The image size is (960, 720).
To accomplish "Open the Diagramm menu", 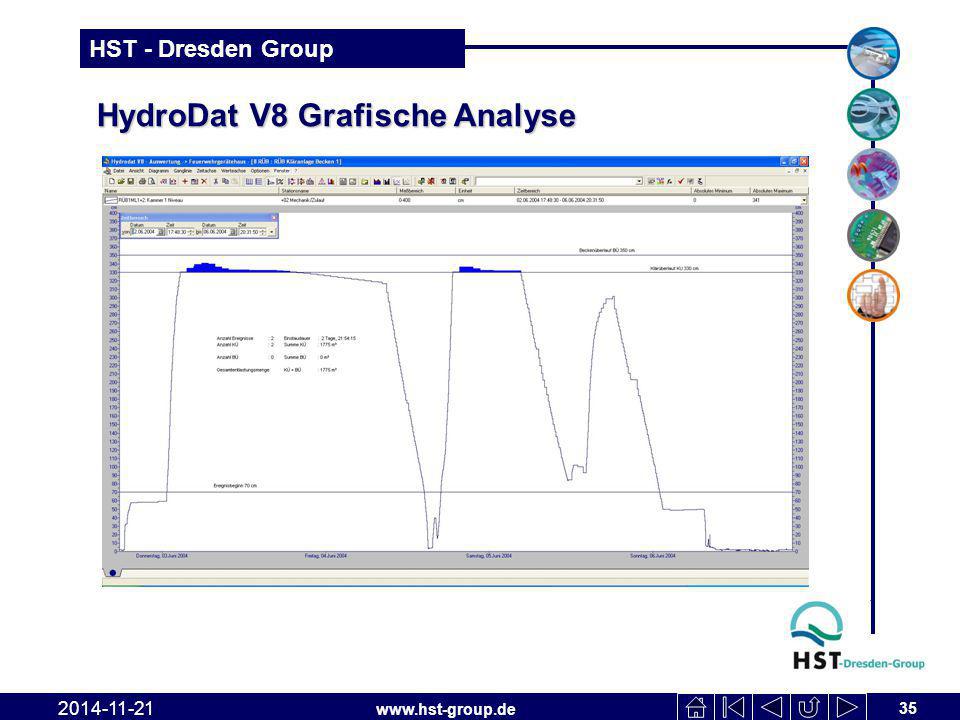I will click(x=159, y=171).
